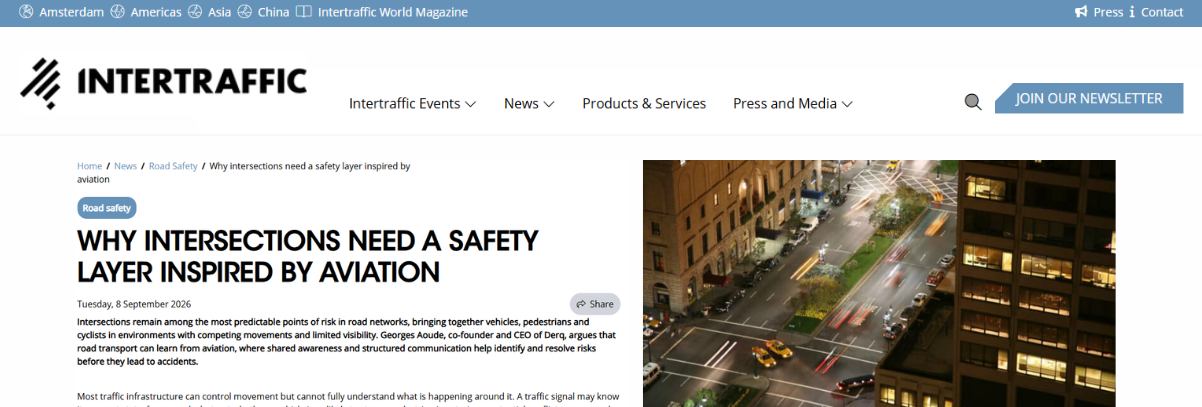Image resolution: width=1202 pixels, height=407 pixels.
Task: Click the Intertraffic logo
Action: [163, 82]
